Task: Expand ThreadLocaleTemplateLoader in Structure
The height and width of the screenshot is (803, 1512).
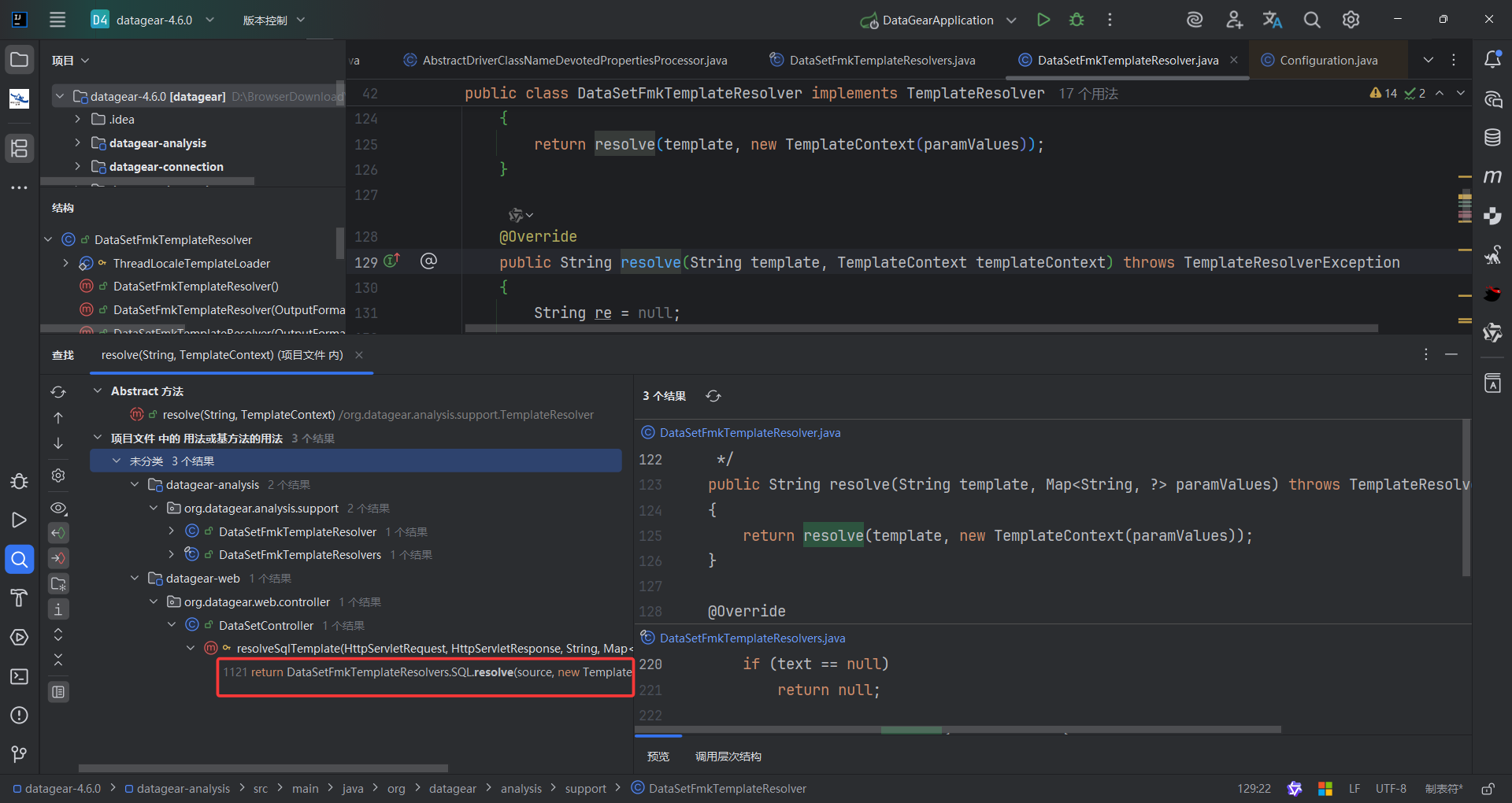Action: [x=65, y=263]
